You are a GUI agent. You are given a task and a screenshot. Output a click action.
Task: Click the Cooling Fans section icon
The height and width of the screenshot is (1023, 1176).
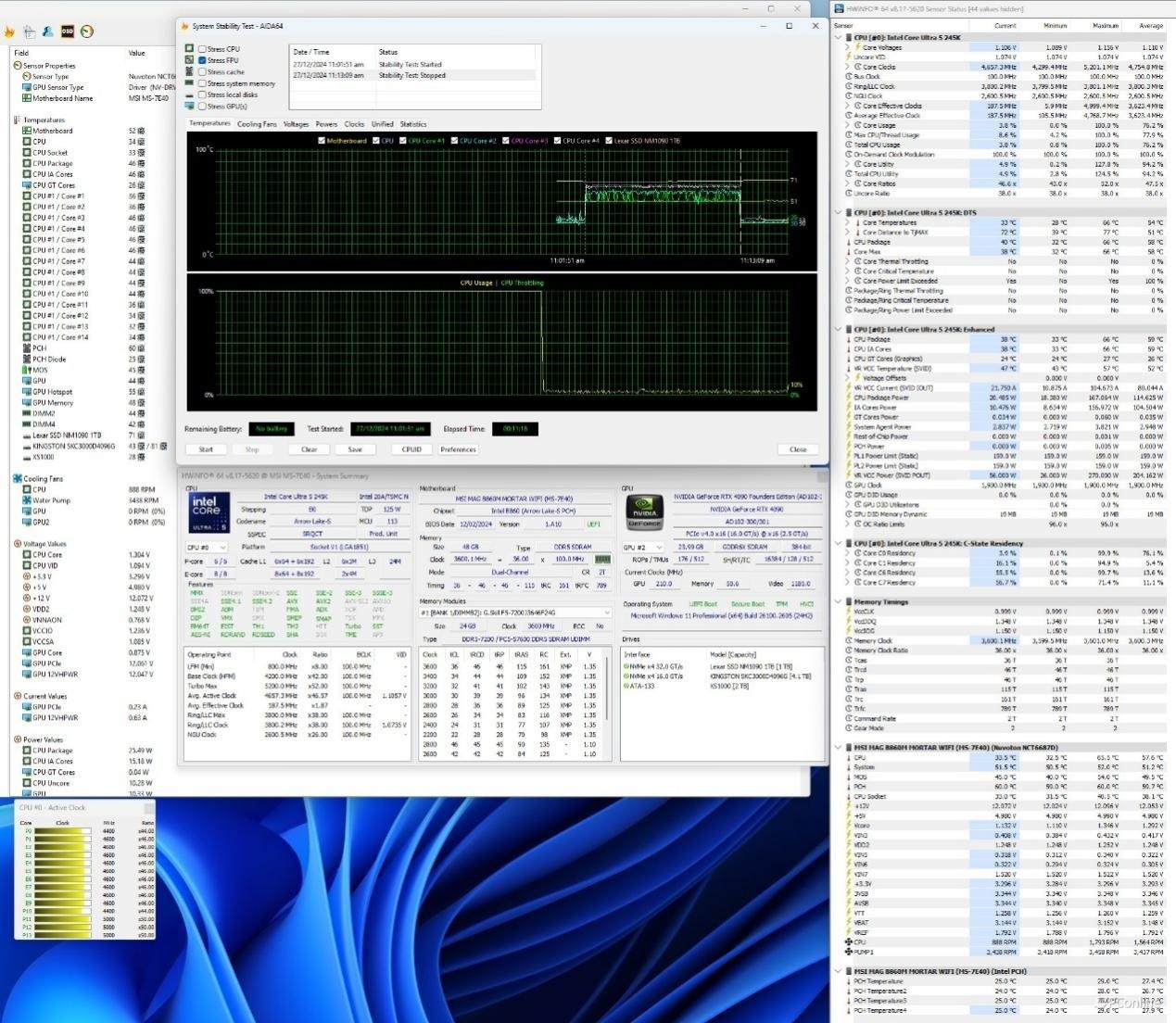[x=18, y=479]
